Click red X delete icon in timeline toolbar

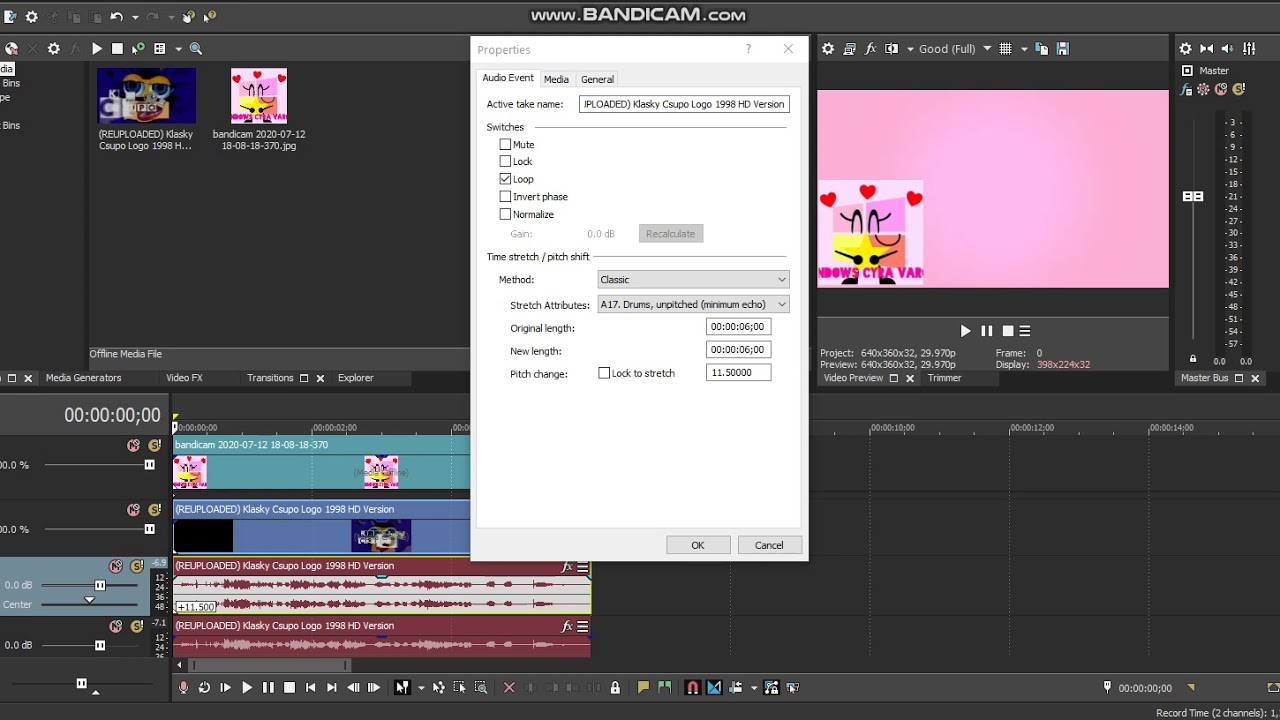[x=509, y=687]
